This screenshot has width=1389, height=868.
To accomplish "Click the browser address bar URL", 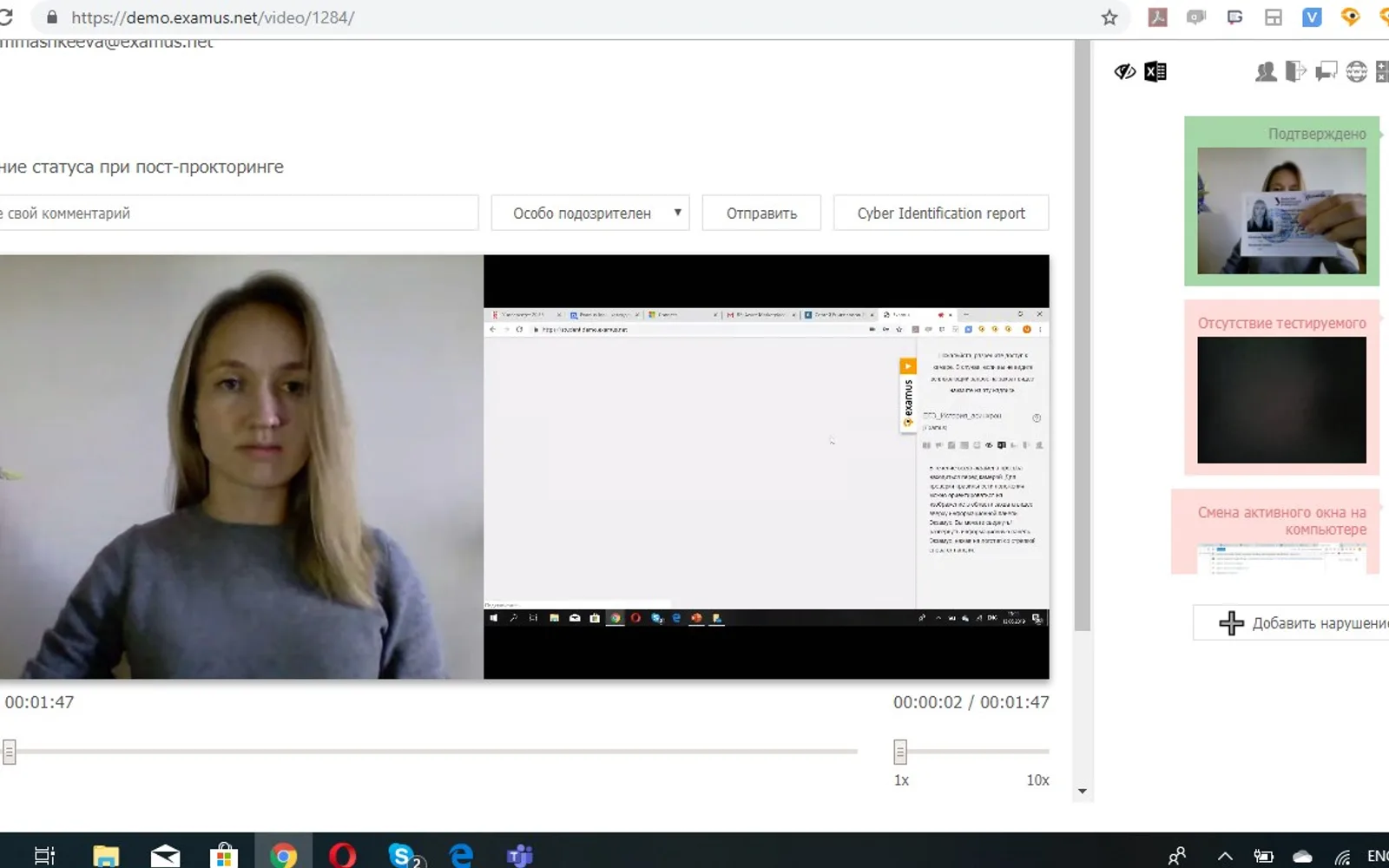I will (x=213, y=17).
